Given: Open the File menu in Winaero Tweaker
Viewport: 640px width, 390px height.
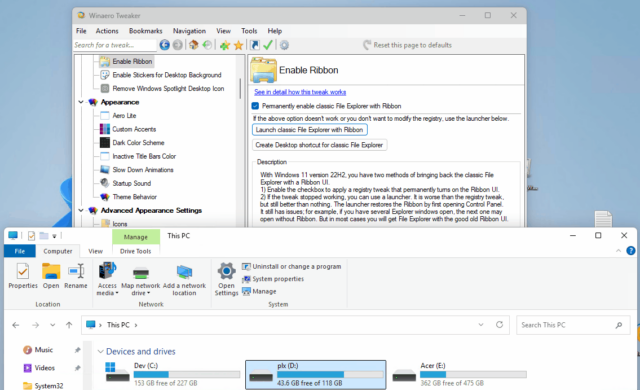Looking at the screenshot, I should pyautogui.click(x=81, y=31).
